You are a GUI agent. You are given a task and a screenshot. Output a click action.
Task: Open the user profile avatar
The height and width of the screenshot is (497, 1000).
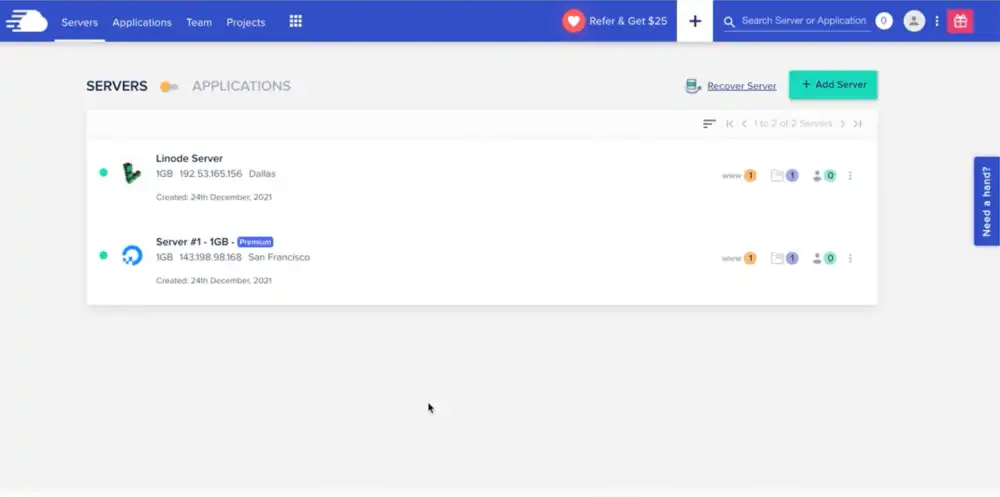click(914, 21)
